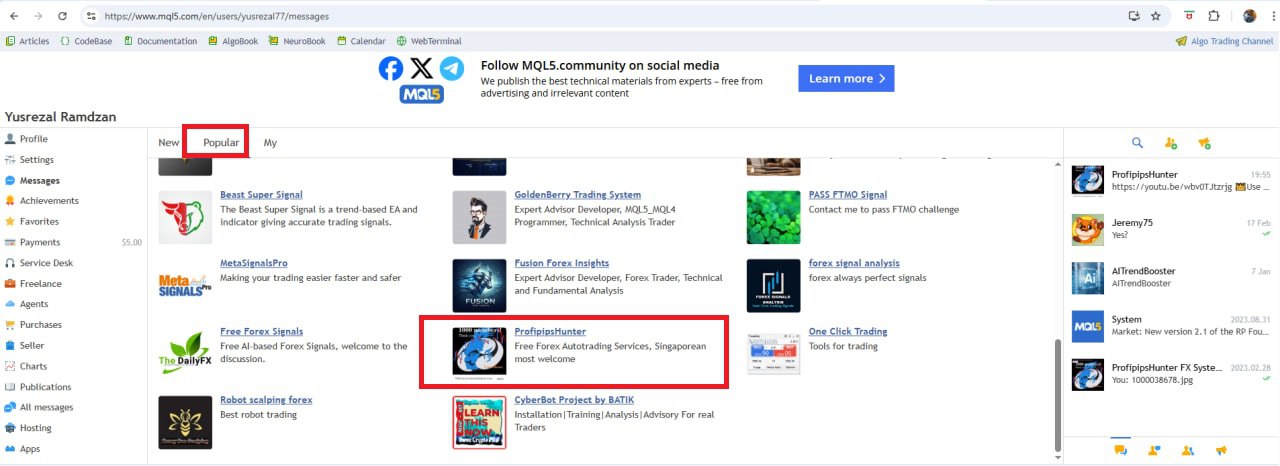Open the install app icon in address bar

[x=1134, y=16]
